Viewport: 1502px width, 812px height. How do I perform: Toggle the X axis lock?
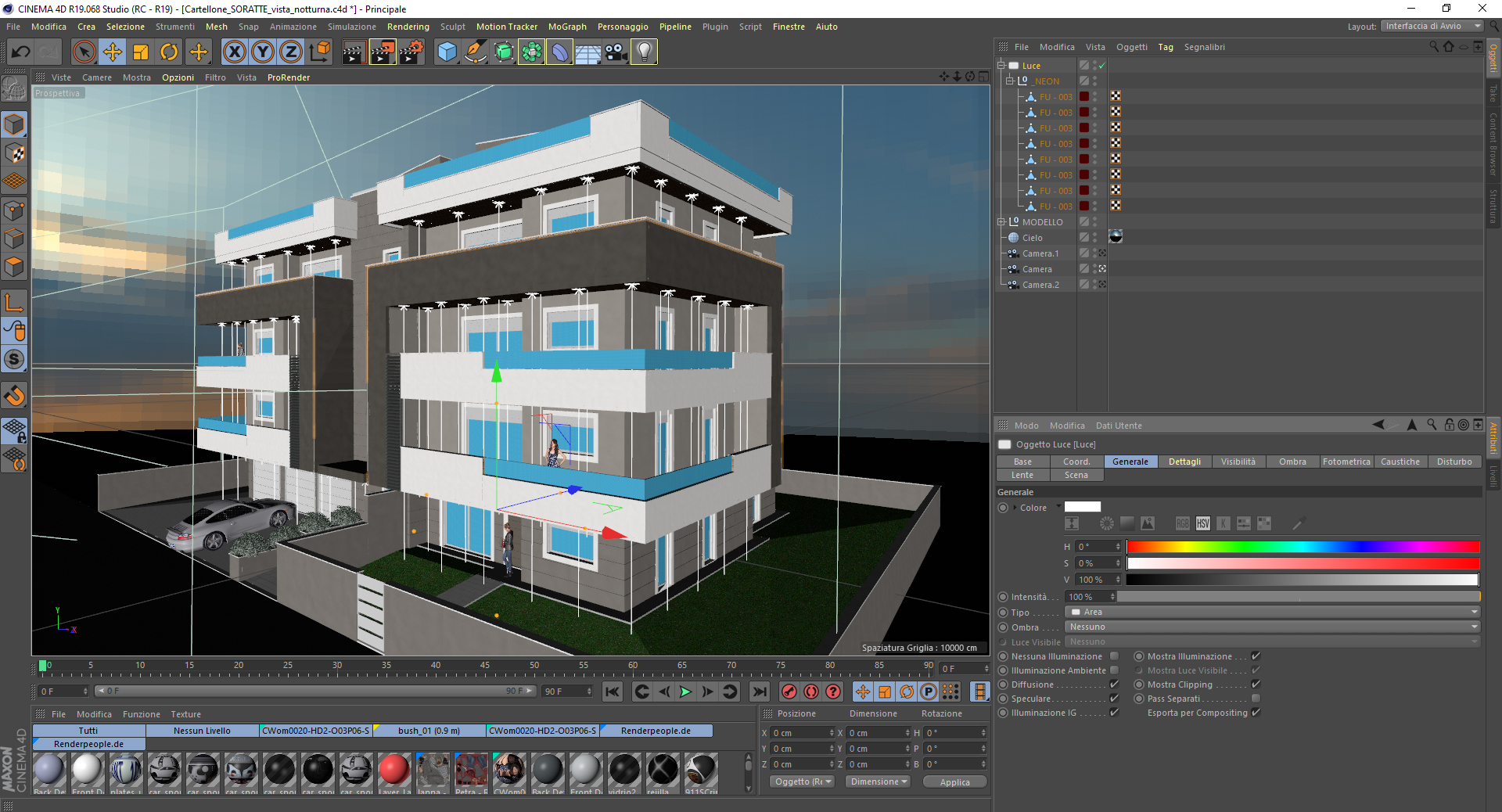[x=234, y=52]
